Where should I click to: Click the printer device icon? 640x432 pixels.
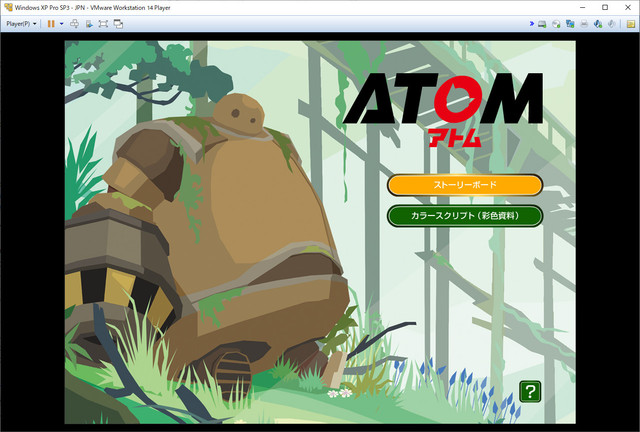tap(584, 24)
